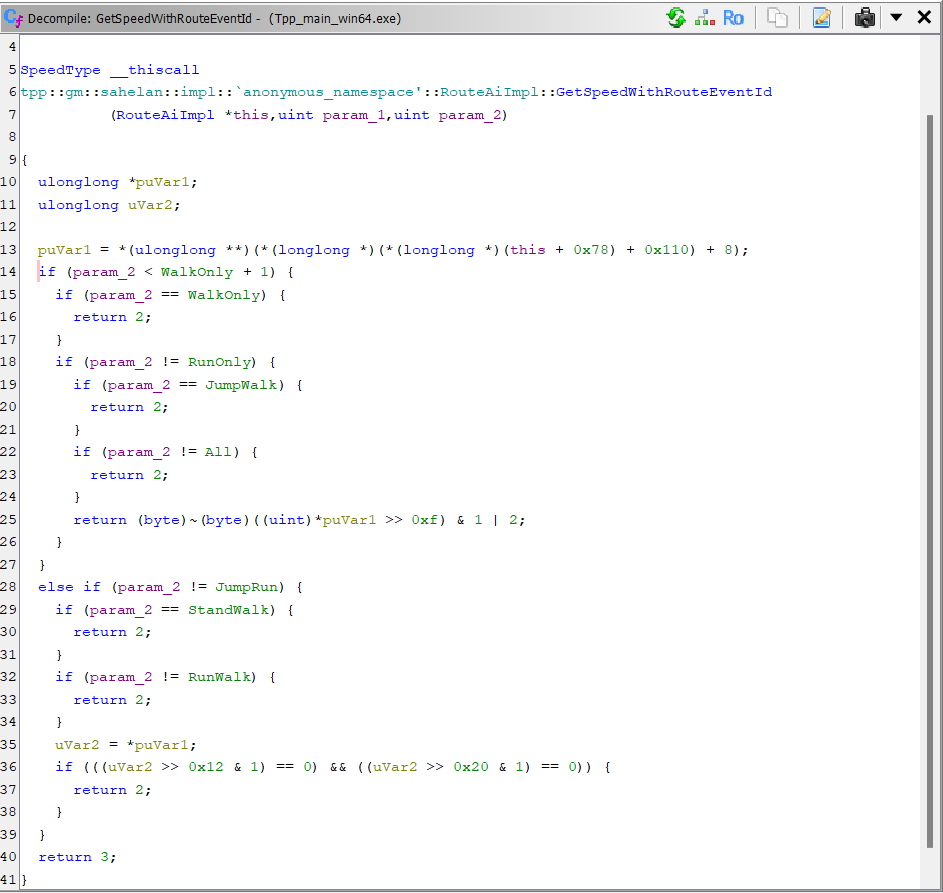Select param_1 in the function signature

354,115
